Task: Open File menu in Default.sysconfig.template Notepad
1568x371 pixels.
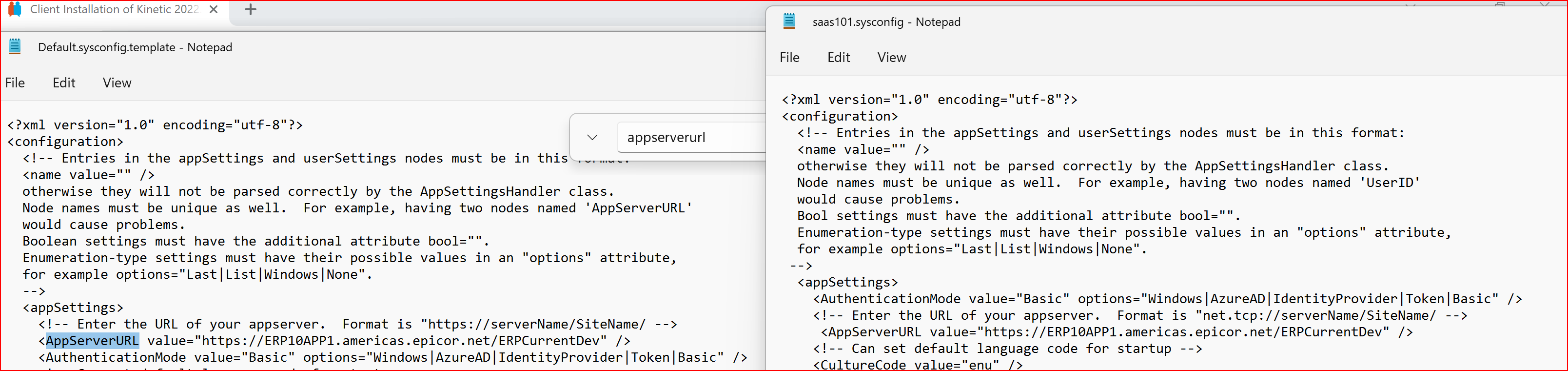Action: click(15, 83)
